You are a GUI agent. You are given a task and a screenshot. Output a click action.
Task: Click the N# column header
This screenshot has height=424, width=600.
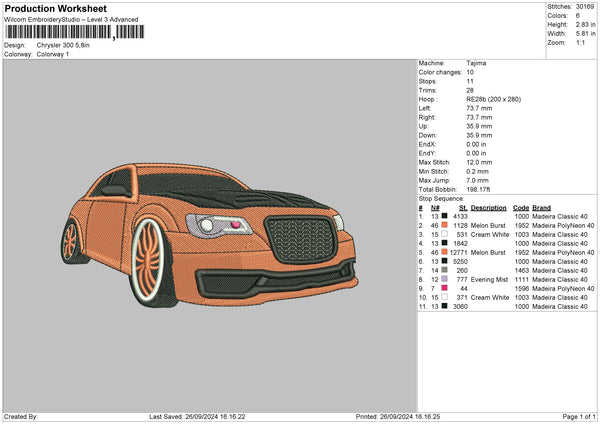coord(434,207)
